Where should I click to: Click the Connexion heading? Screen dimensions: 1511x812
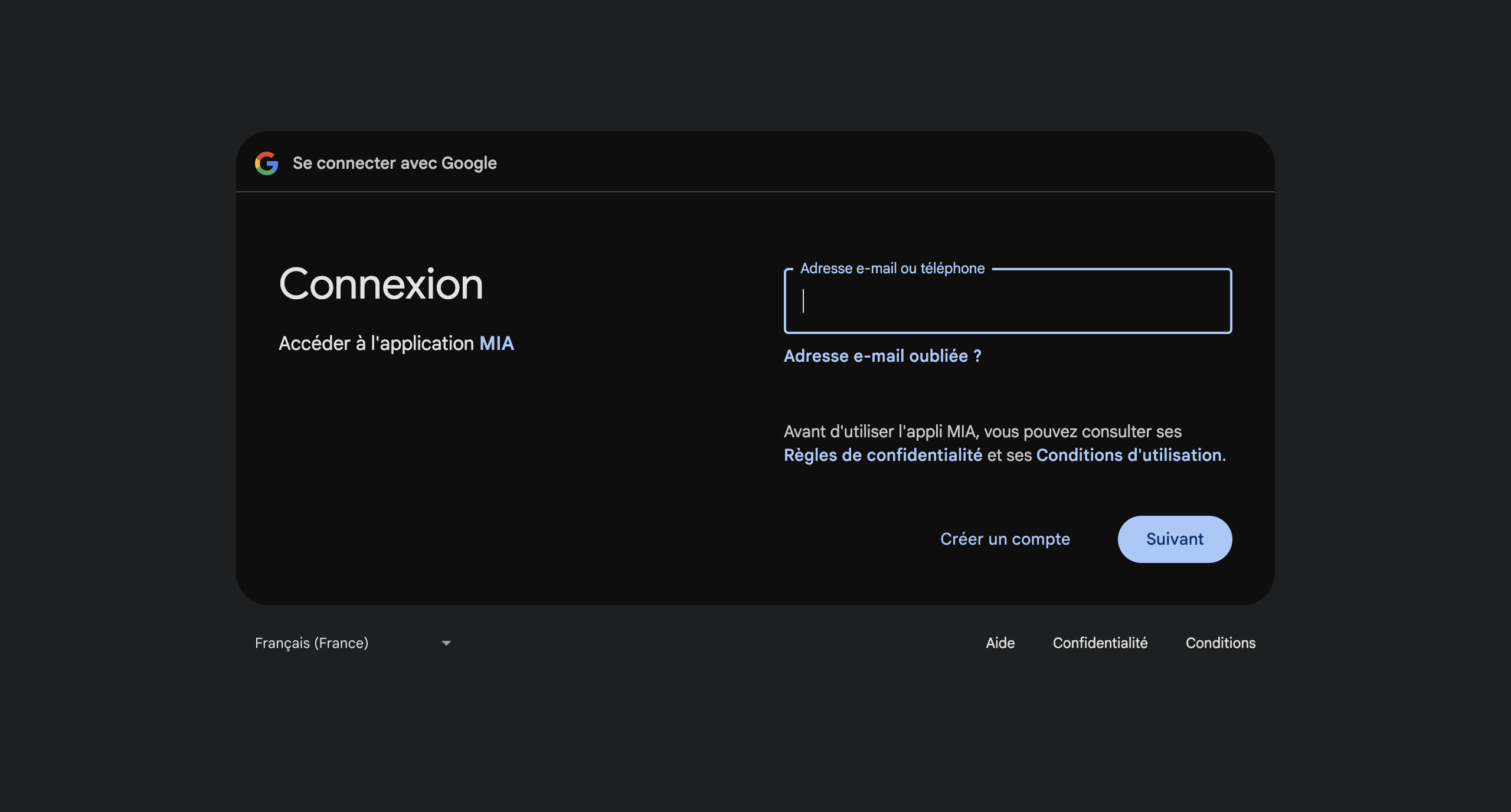click(381, 284)
